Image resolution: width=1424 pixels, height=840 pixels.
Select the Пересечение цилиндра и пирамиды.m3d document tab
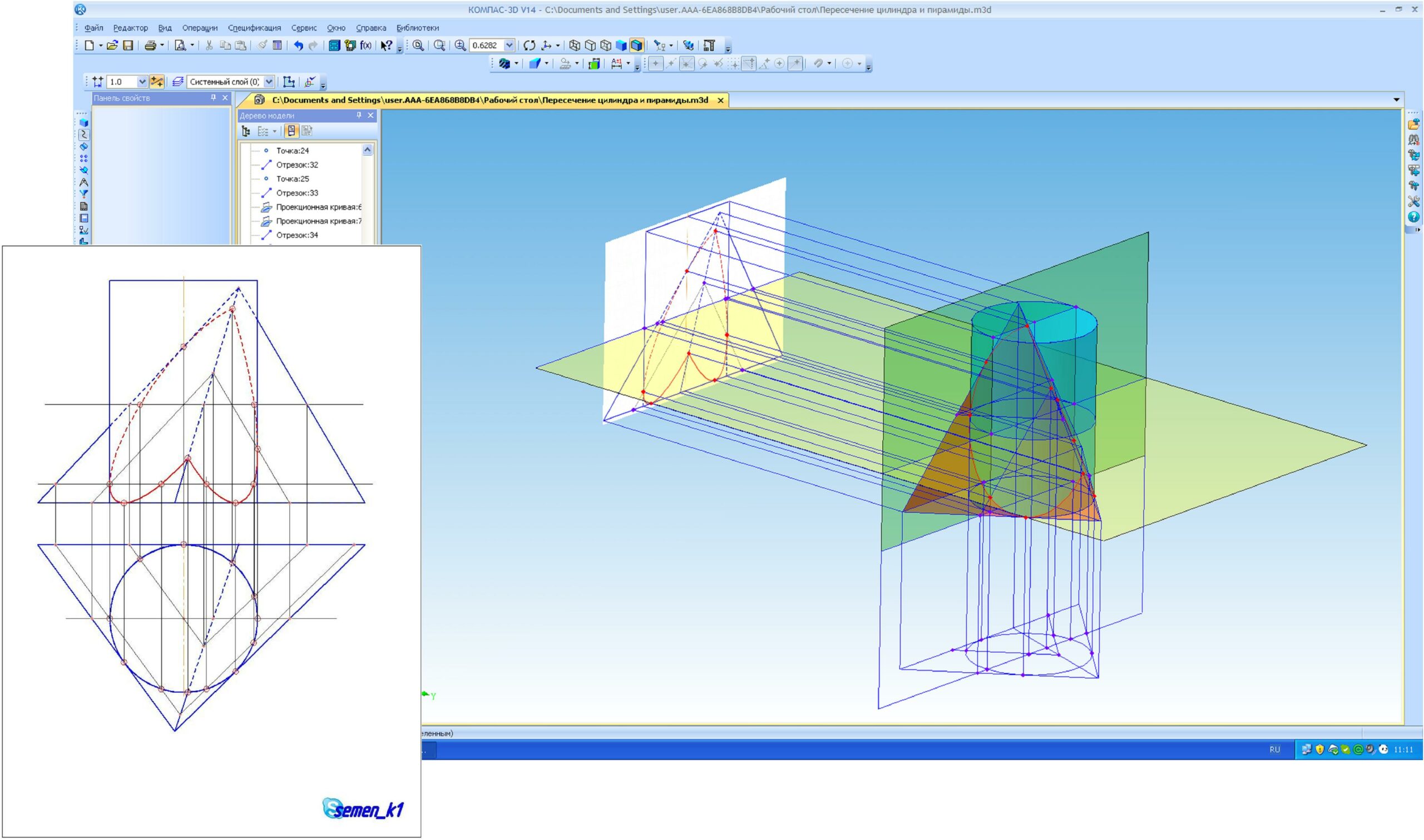[482, 100]
